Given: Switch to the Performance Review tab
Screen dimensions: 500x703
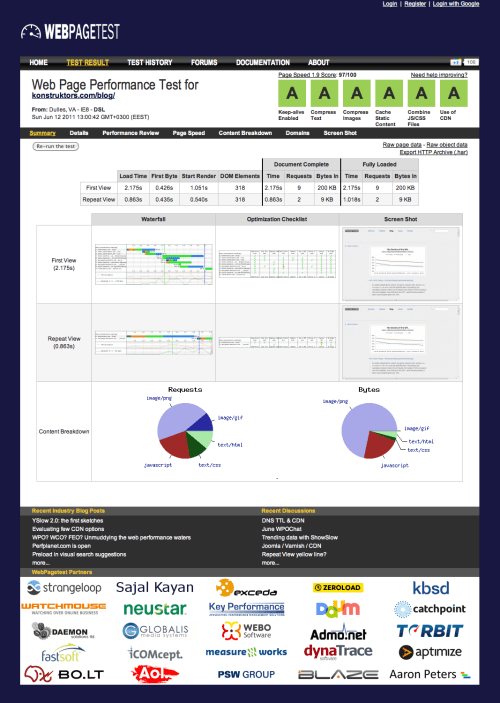Looking at the screenshot, I should point(130,133).
